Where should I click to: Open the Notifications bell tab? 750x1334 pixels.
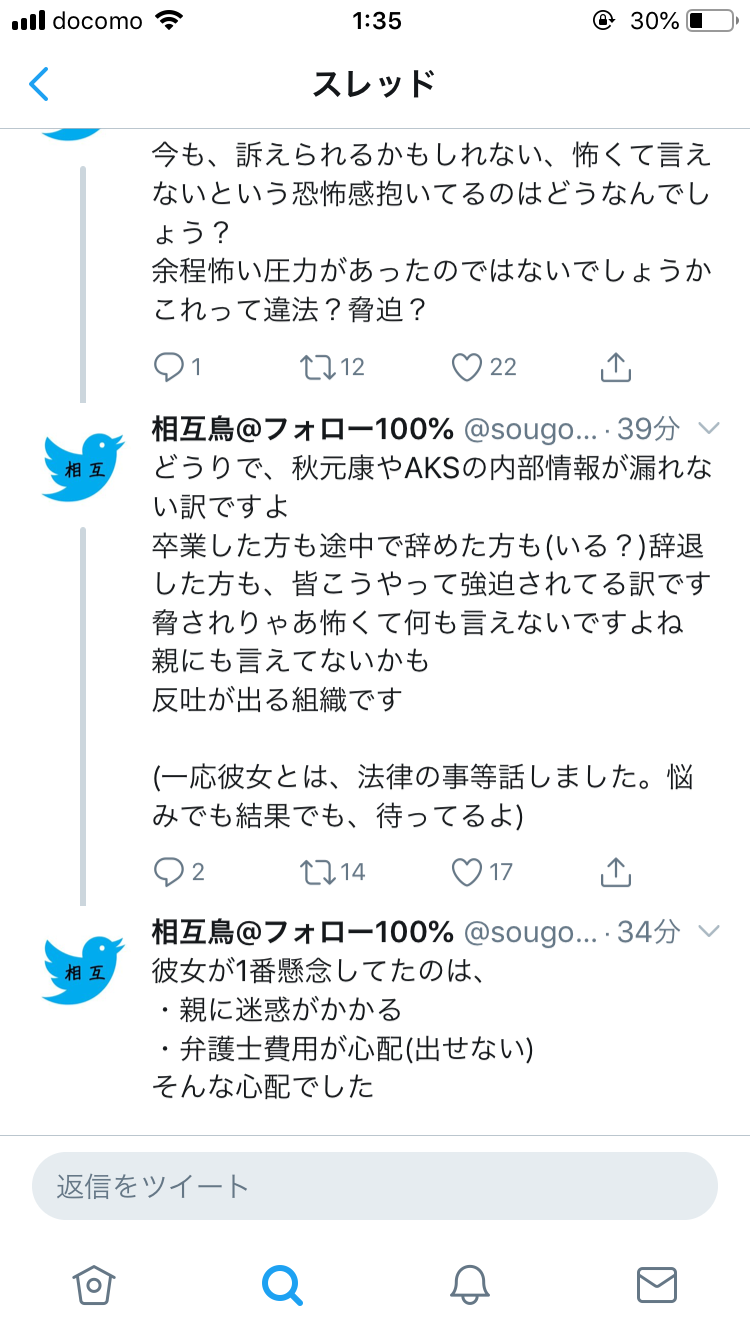pyautogui.click(x=468, y=1284)
